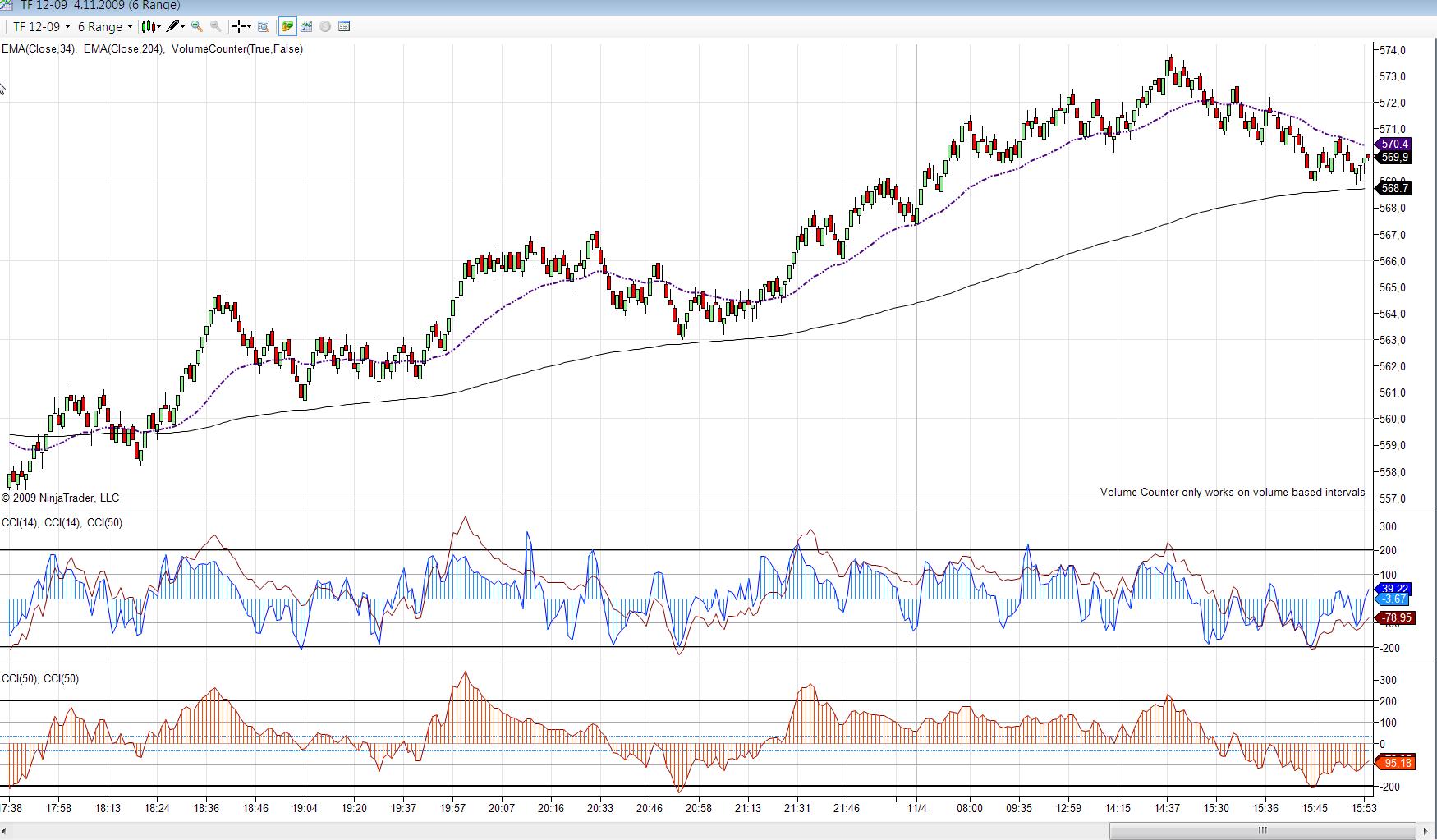Viewport: 1437px width, 840px height.
Task: Click the zoom out magnifier
Action: [x=216, y=26]
